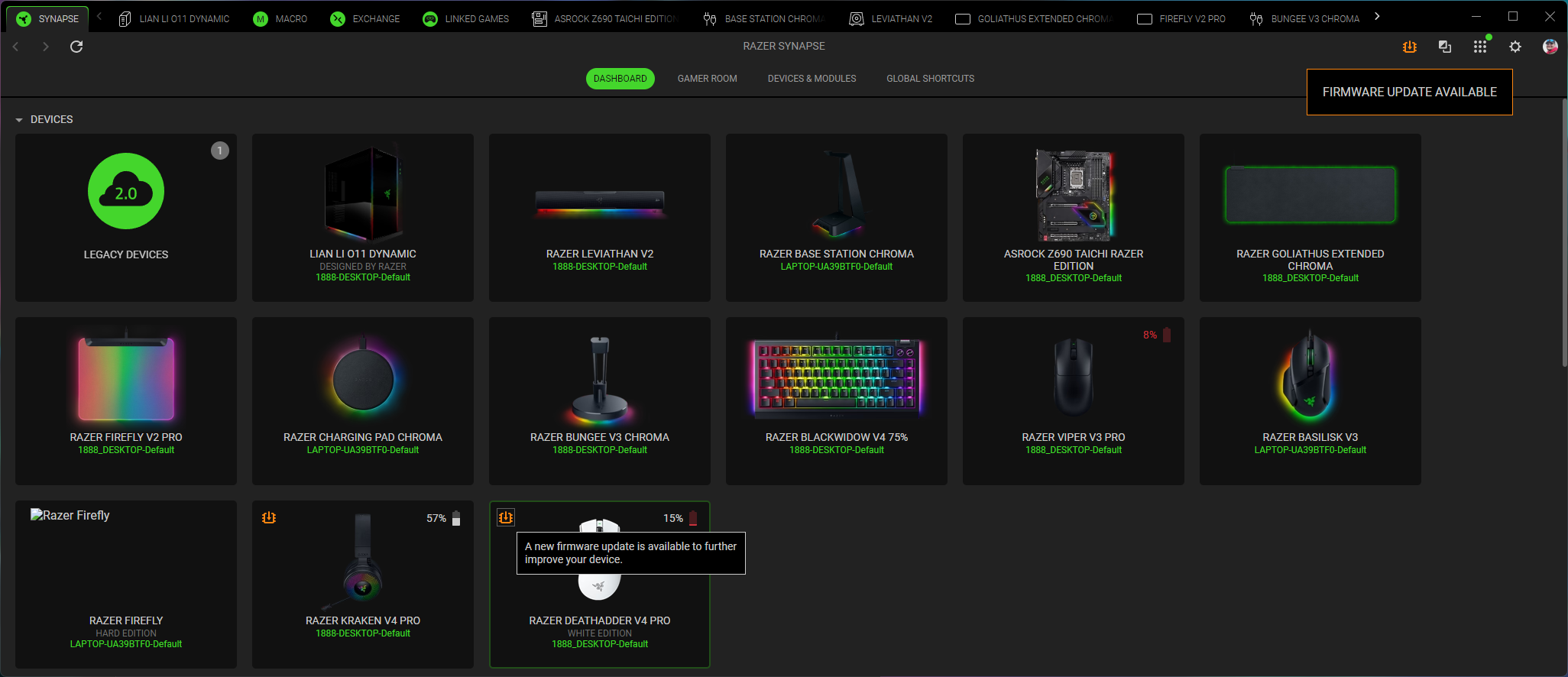Click the overlapping windows icon in toolbar
The image size is (1568, 677).
[x=1445, y=47]
